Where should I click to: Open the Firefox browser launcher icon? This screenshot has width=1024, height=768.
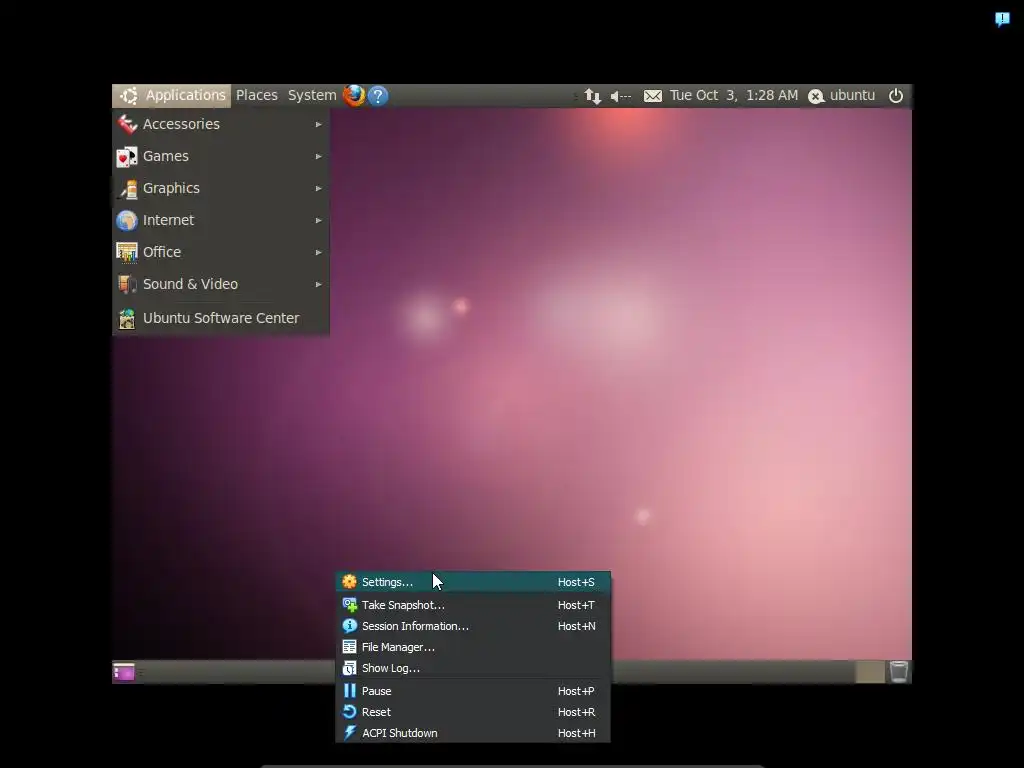354,95
